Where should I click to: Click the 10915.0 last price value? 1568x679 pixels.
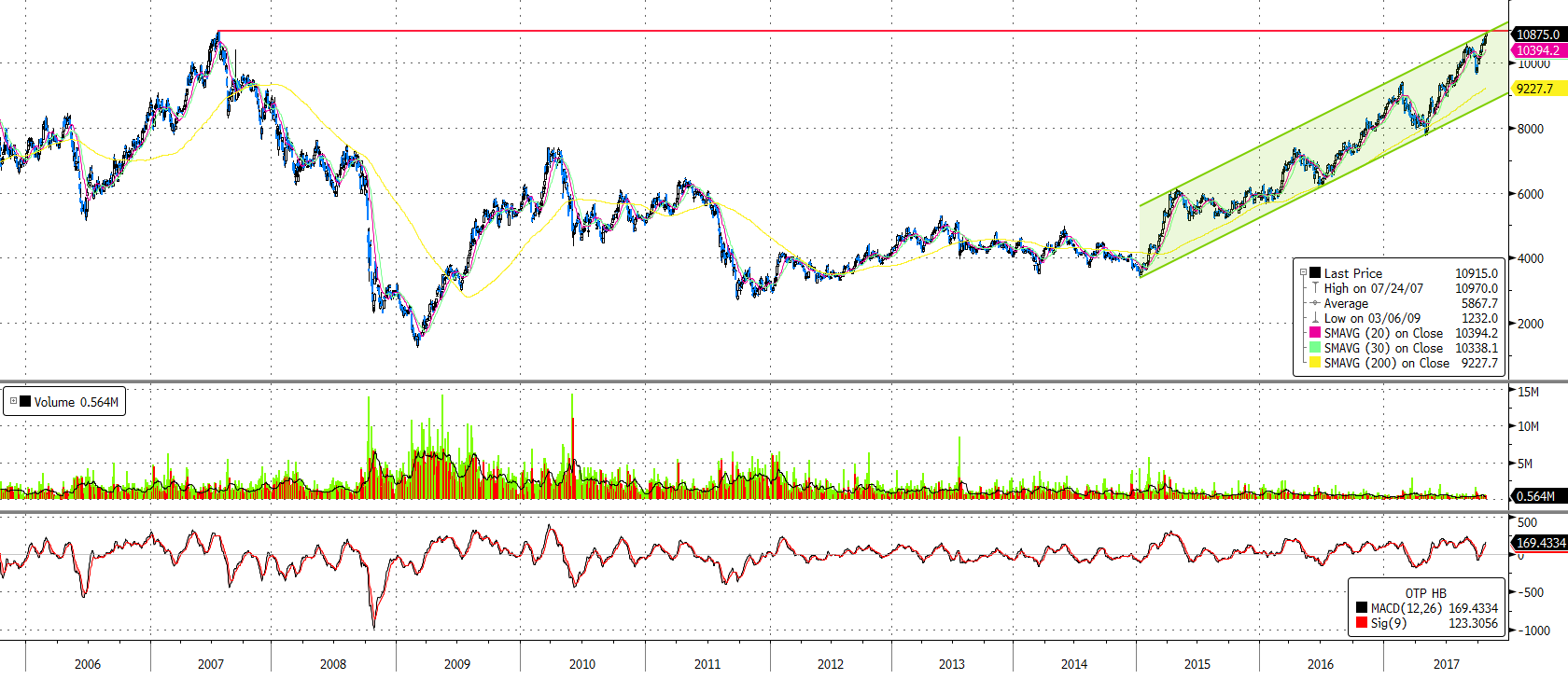pyautogui.click(x=1477, y=273)
